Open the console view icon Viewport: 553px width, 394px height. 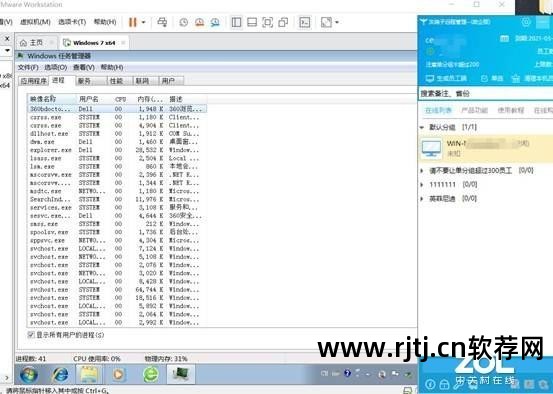[305, 22]
